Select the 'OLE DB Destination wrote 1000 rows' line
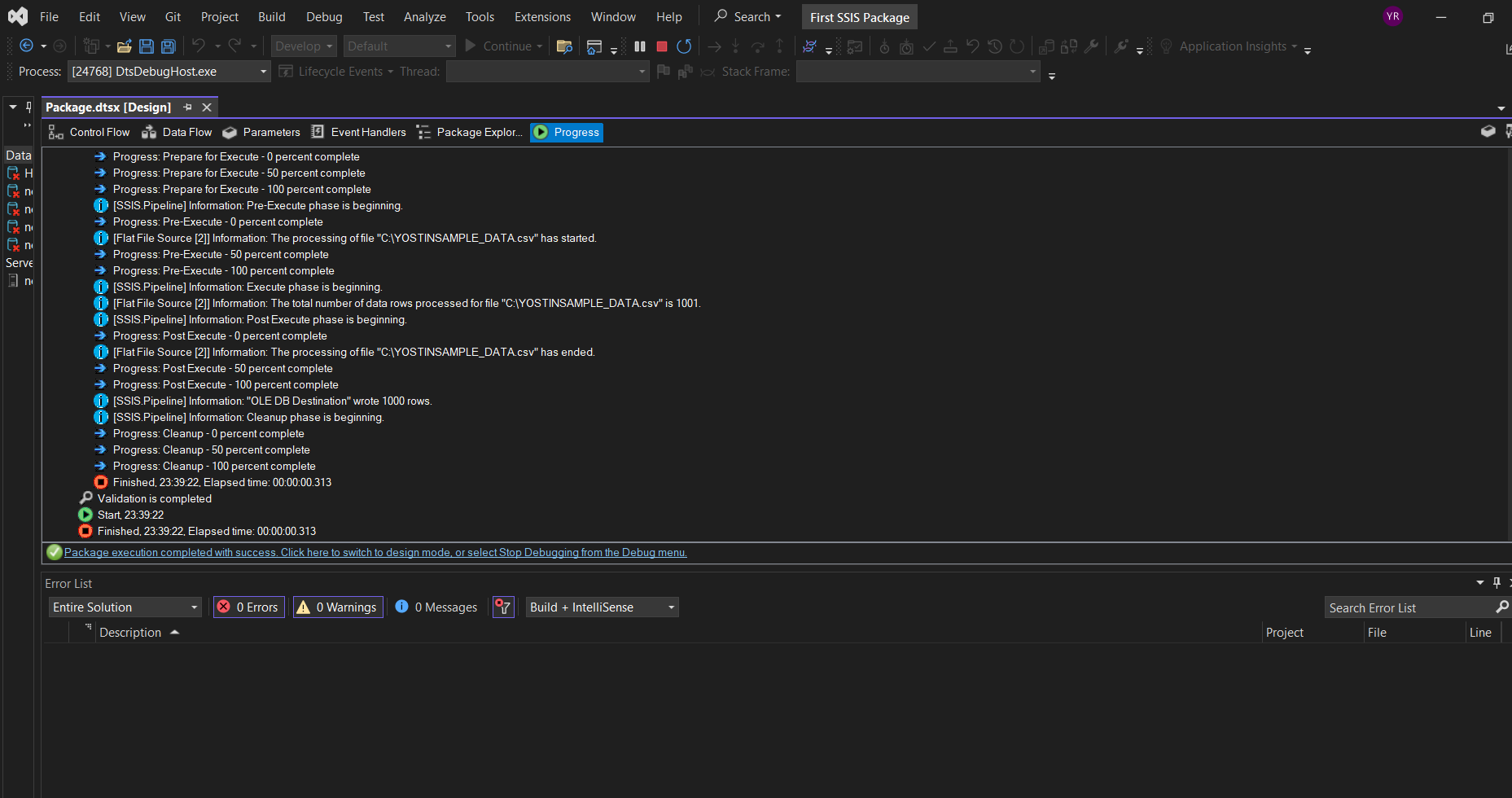1512x798 pixels. click(x=272, y=401)
